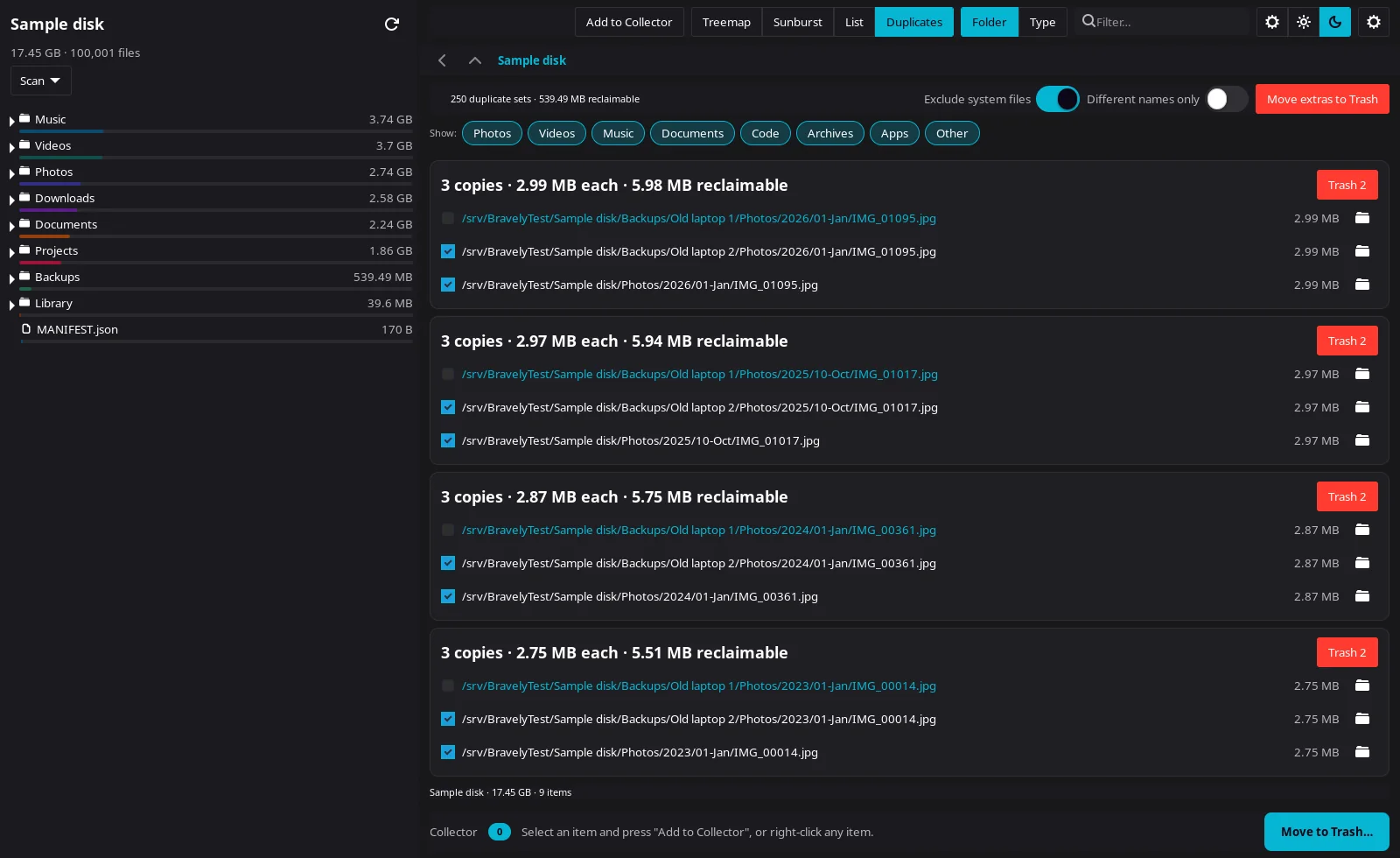Reveal folder for Photos/2026/01-Jan/IMG_01095.jpg copy
The image size is (1400, 858).
1362,285
